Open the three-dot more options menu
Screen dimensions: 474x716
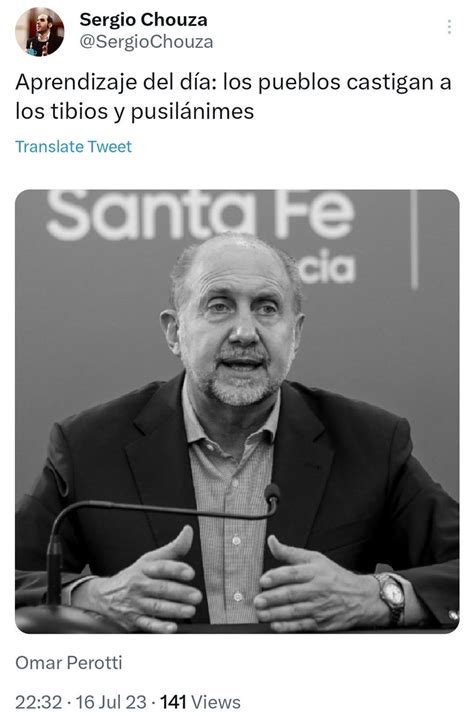click(449, 27)
